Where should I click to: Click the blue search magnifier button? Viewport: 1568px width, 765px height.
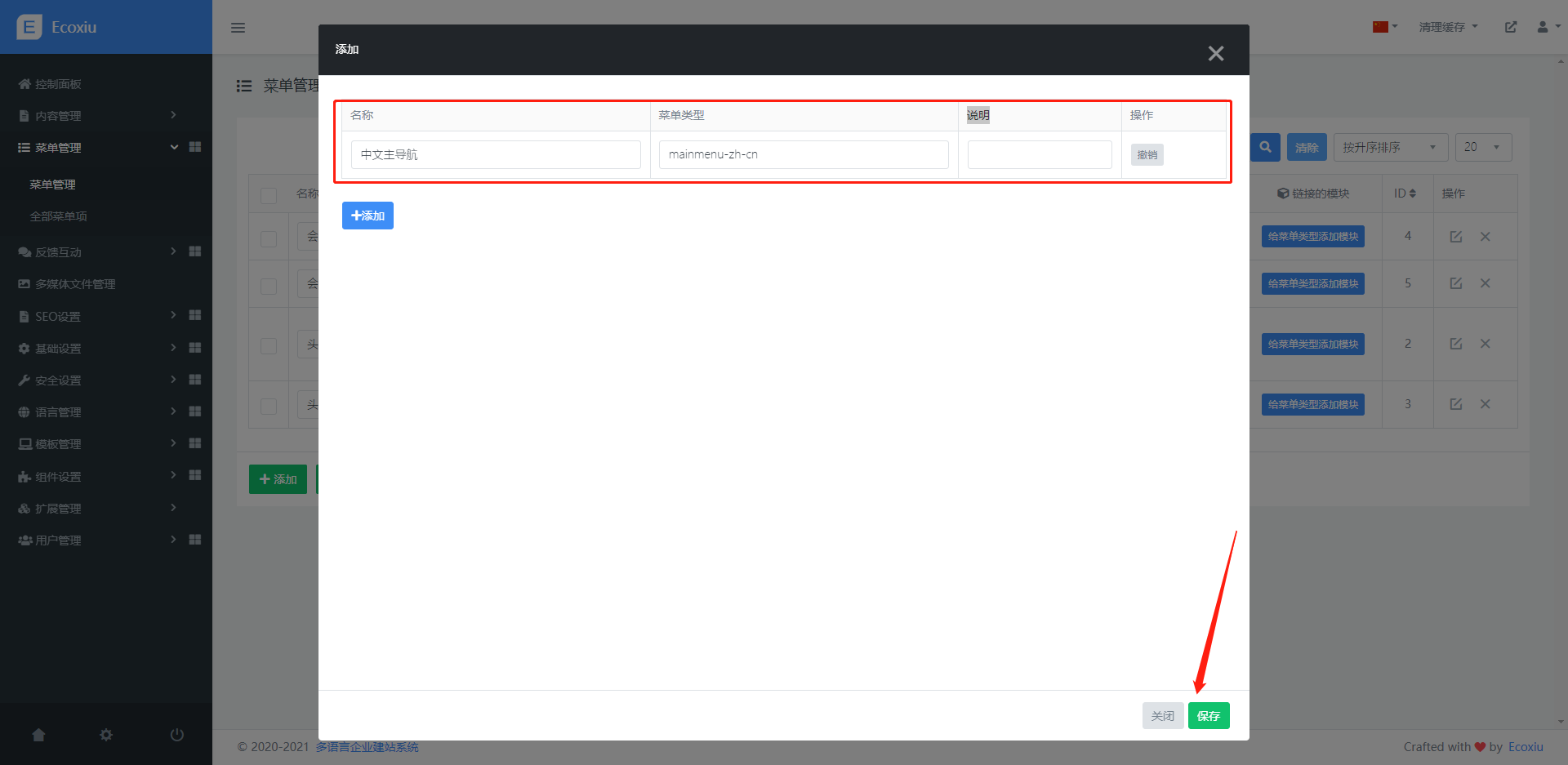point(1265,148)
